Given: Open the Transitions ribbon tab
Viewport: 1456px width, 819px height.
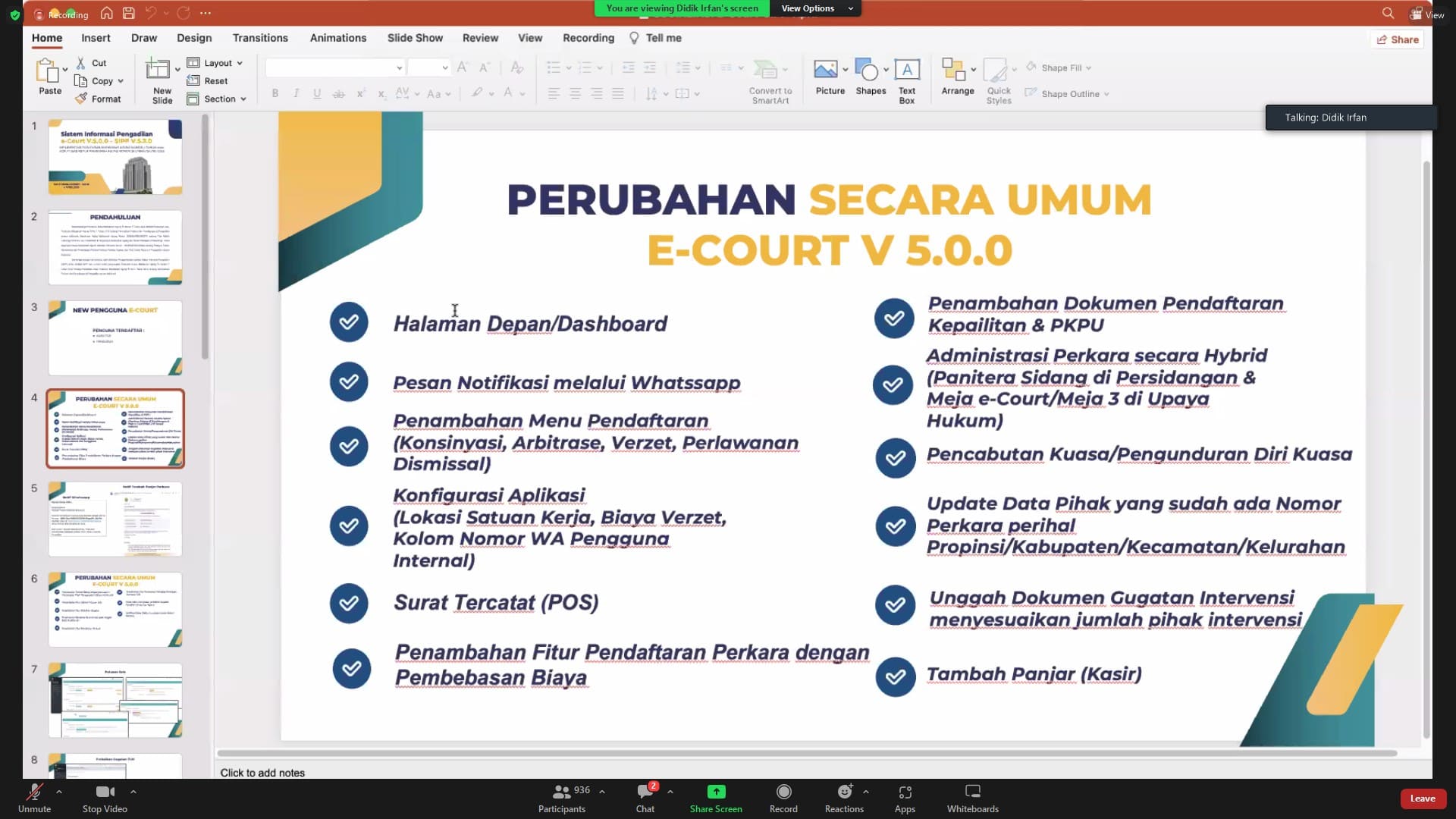Looking at the screenshot, I should [x=260, y=38].
